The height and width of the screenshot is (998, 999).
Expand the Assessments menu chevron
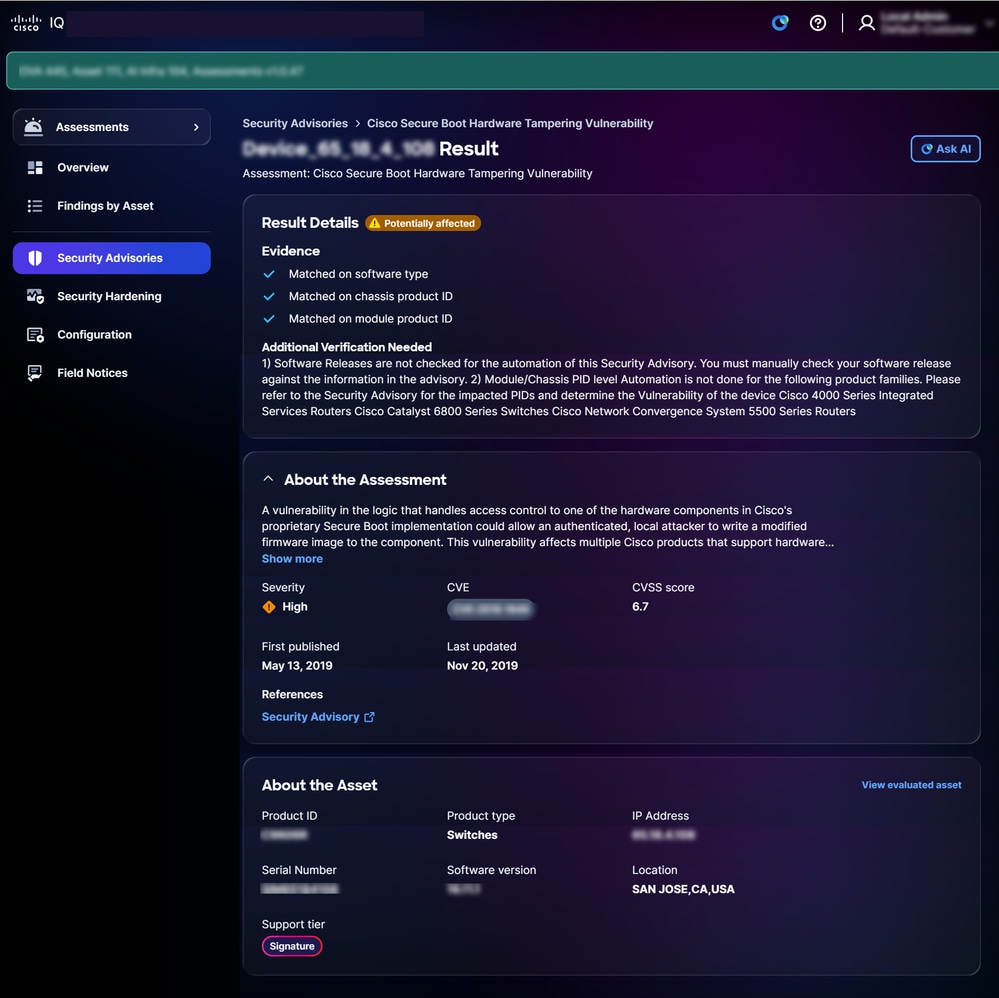coord(196,127)
